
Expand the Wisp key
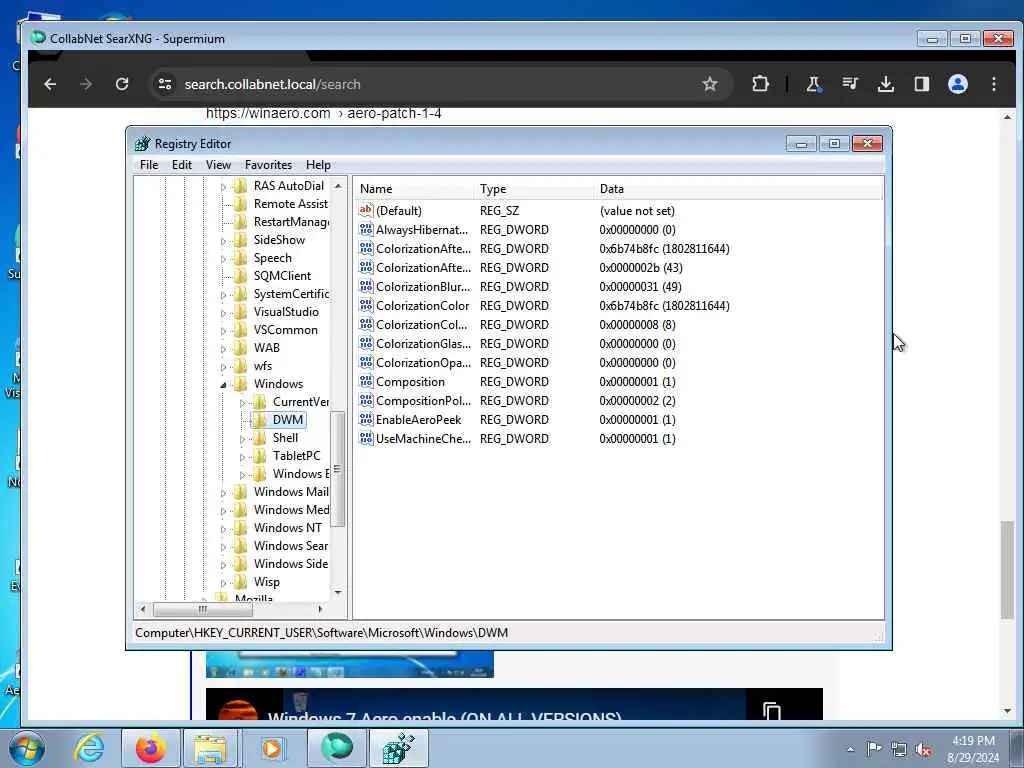[223, 583]
